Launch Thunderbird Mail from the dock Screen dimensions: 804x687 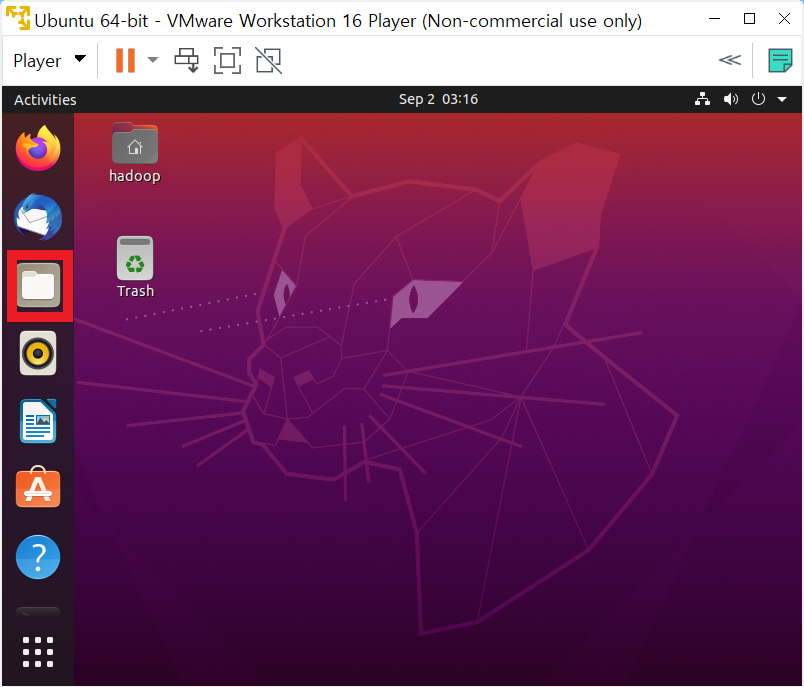38,217
